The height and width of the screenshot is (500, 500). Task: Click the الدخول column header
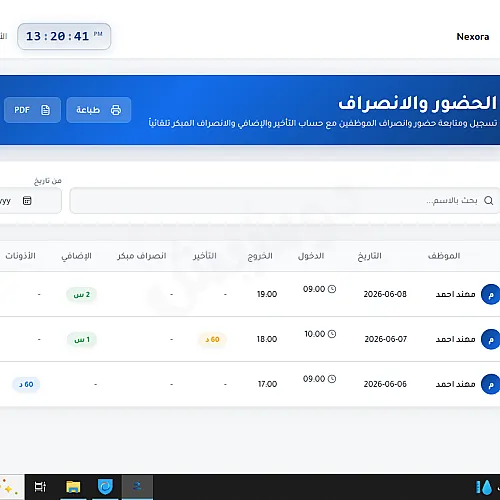pos(311,256)
